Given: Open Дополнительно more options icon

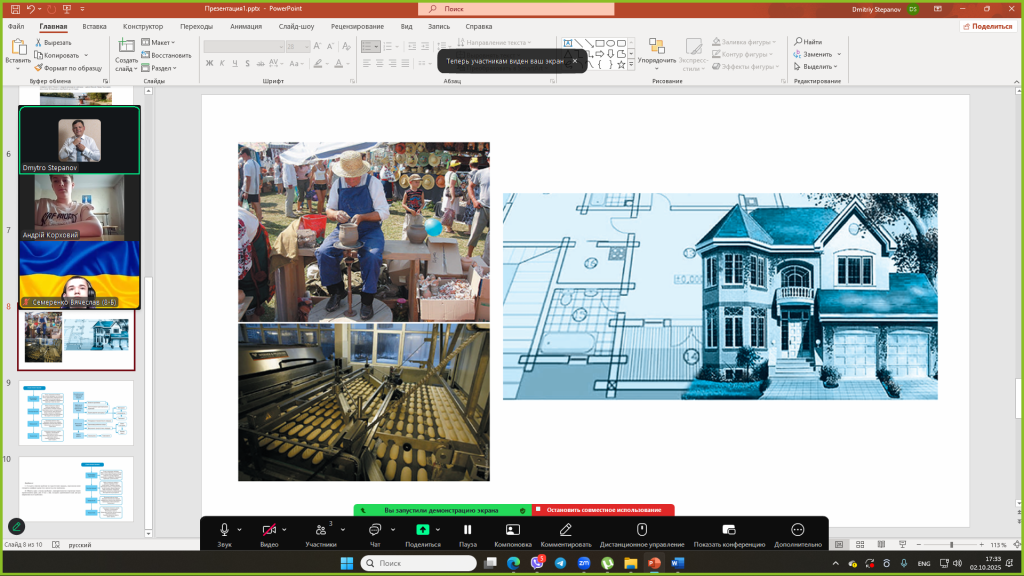Looking at the screenshot, I should click(x=797, y=530).
